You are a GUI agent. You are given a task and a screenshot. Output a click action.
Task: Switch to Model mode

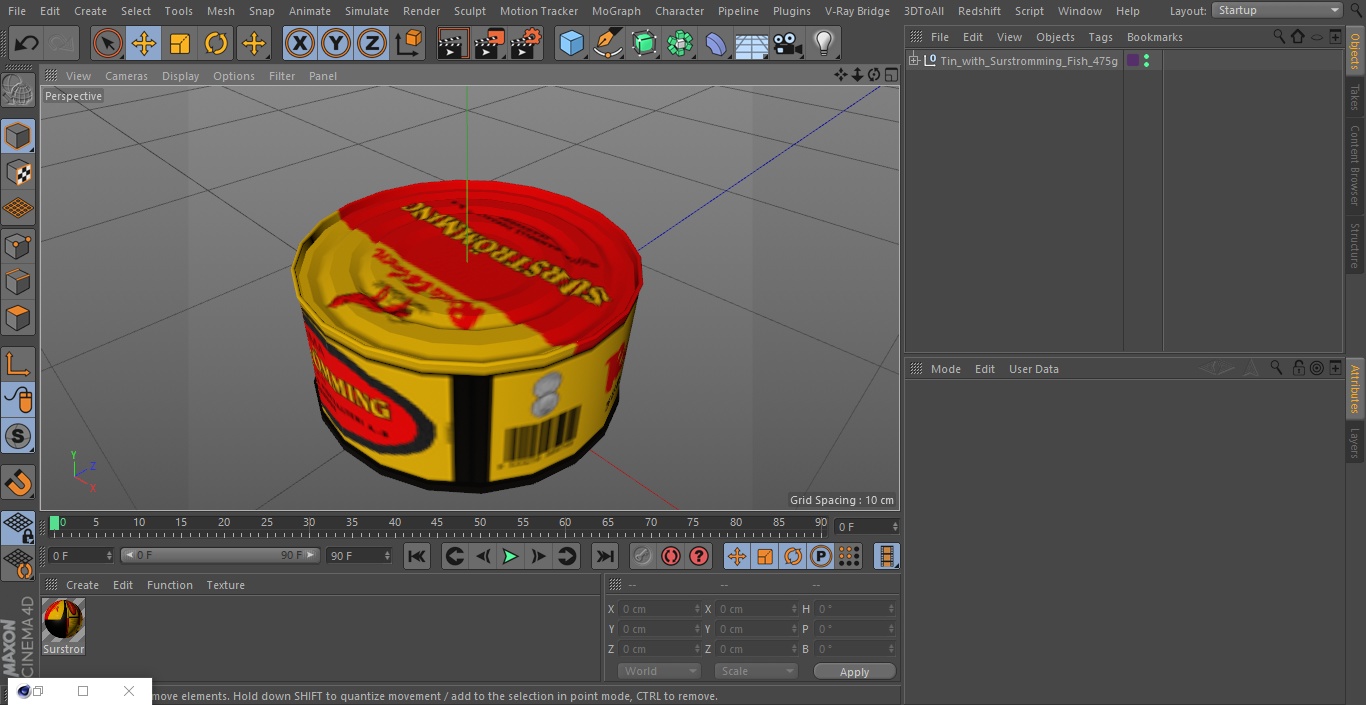tap(18, 136)
